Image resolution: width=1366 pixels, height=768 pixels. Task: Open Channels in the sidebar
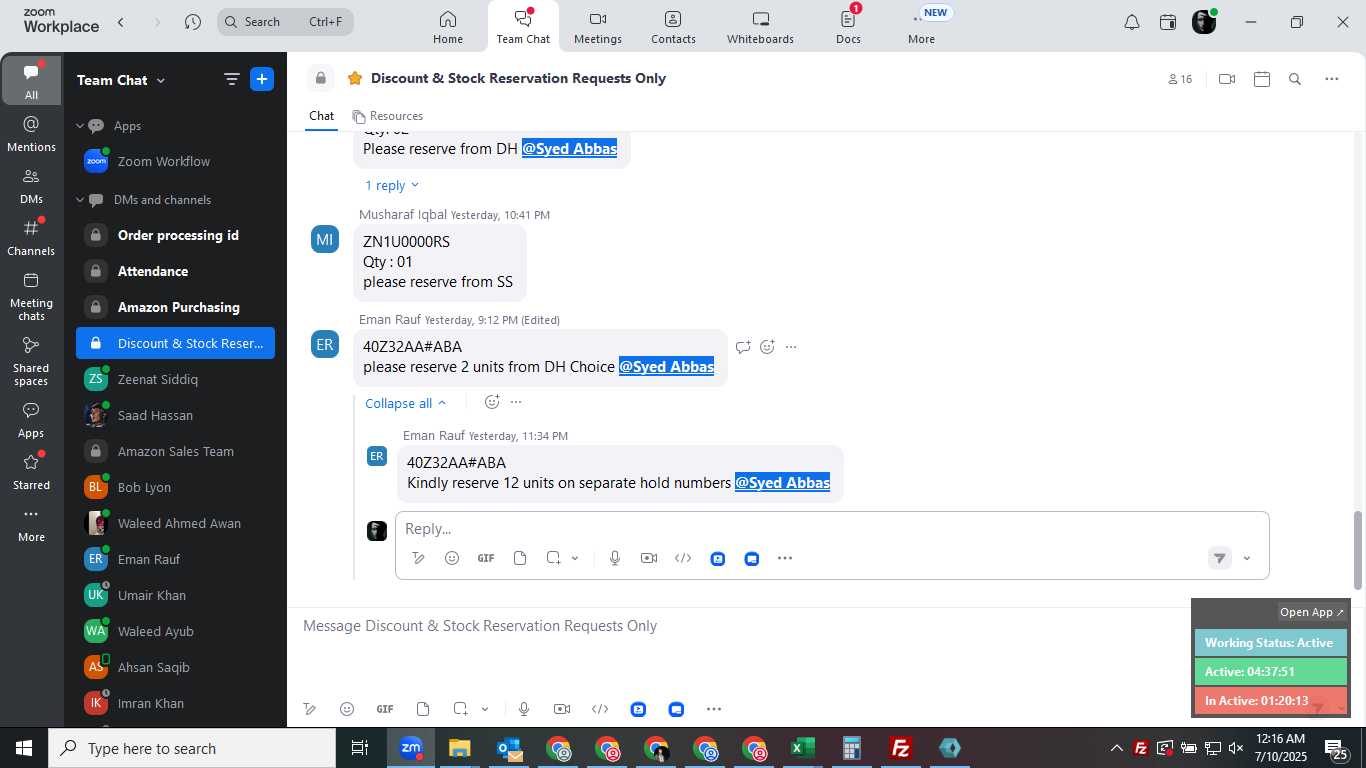[x=31, y=238]
